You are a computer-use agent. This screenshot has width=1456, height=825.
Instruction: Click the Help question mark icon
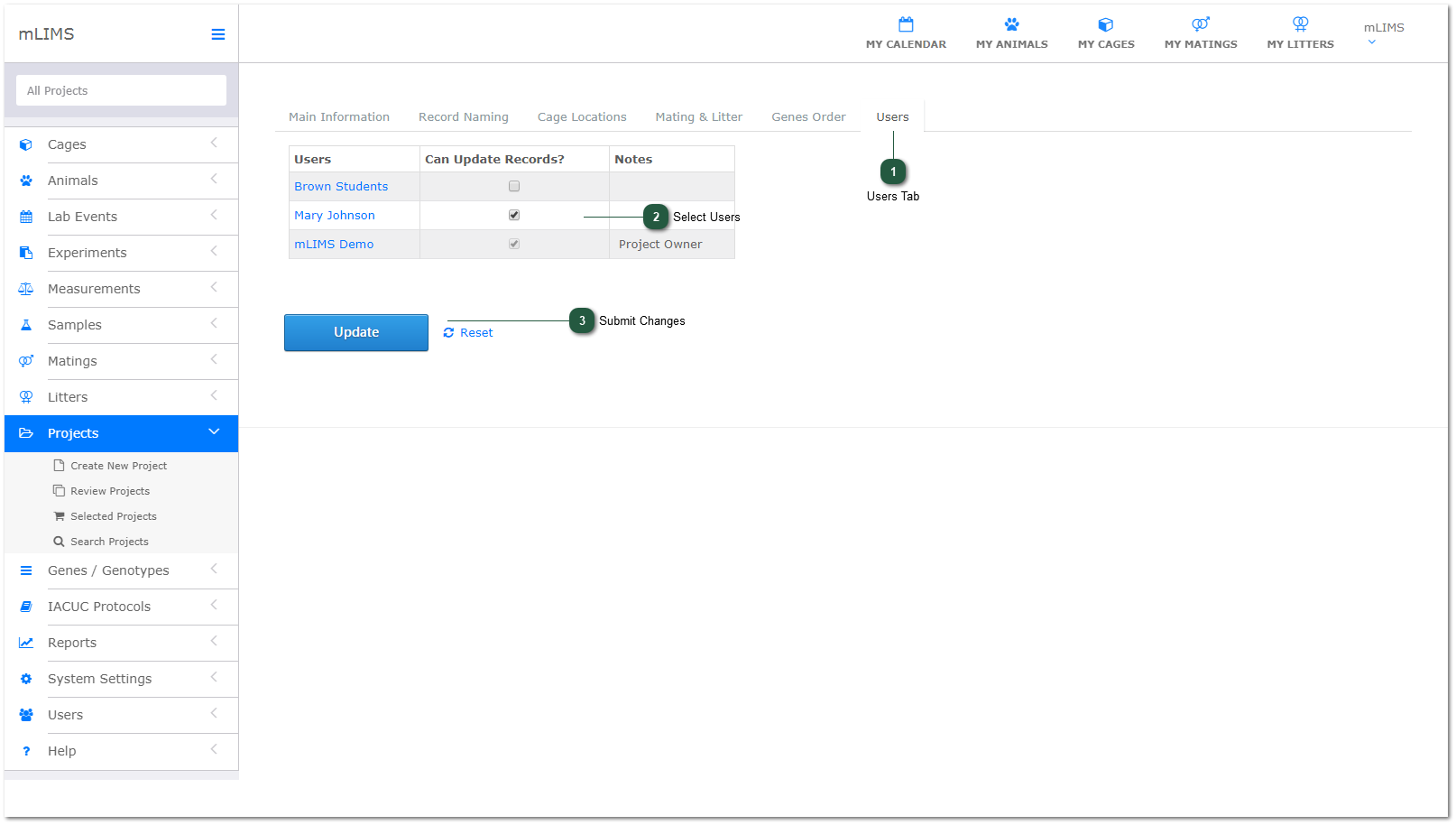point(26,751)
